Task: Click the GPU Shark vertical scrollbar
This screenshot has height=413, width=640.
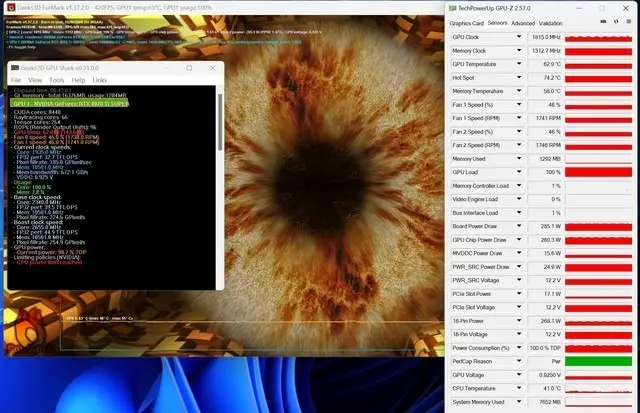Action: pos(220,122)
